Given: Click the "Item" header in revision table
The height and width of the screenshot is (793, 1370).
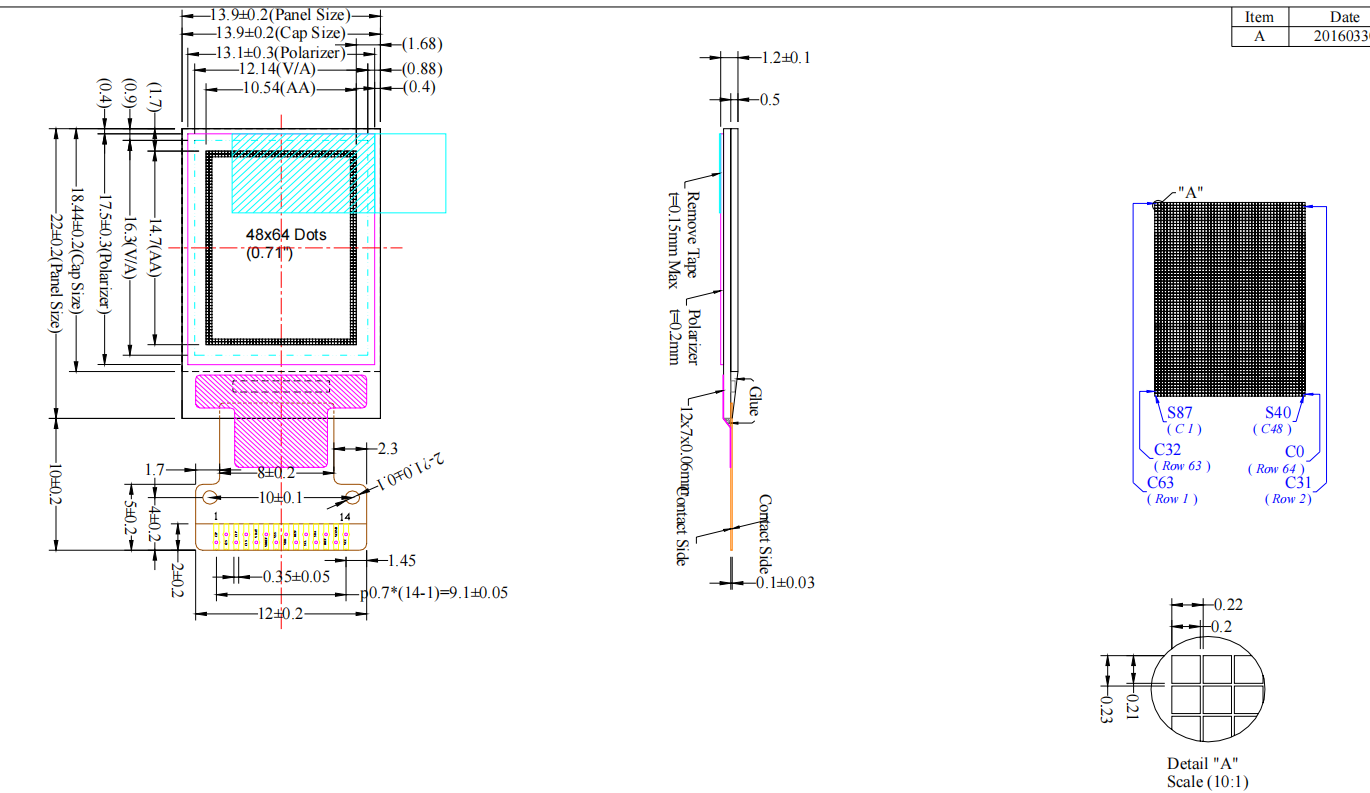Looking at the screenshot, I should pos(1259,17).
